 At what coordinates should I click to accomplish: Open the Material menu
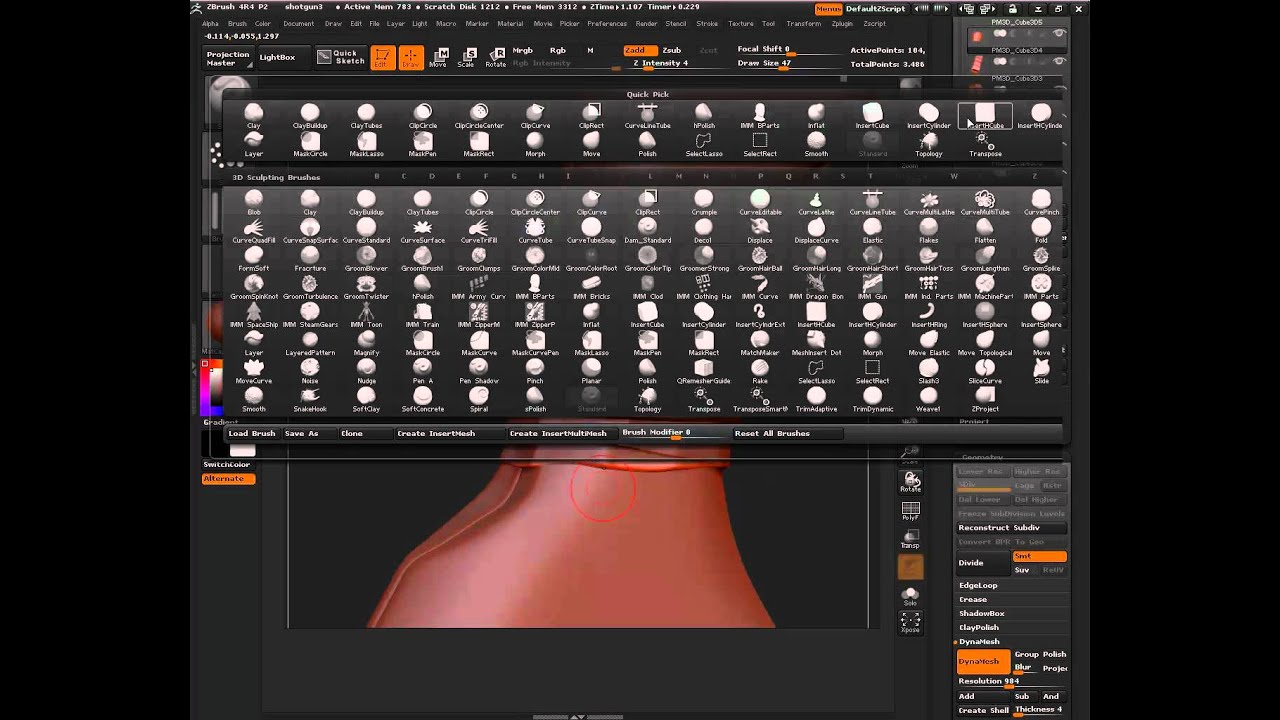pyautogui.click(x=510, y=23)
